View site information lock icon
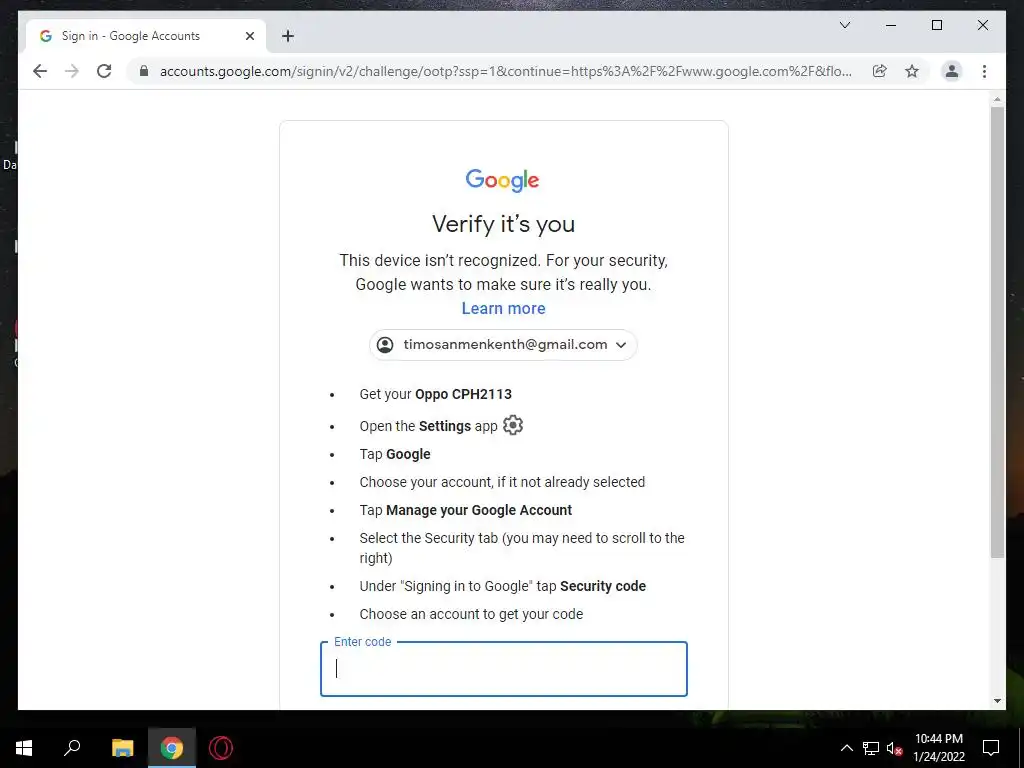This screenshot has width=1024, height=768. click(x=144, y=71)
